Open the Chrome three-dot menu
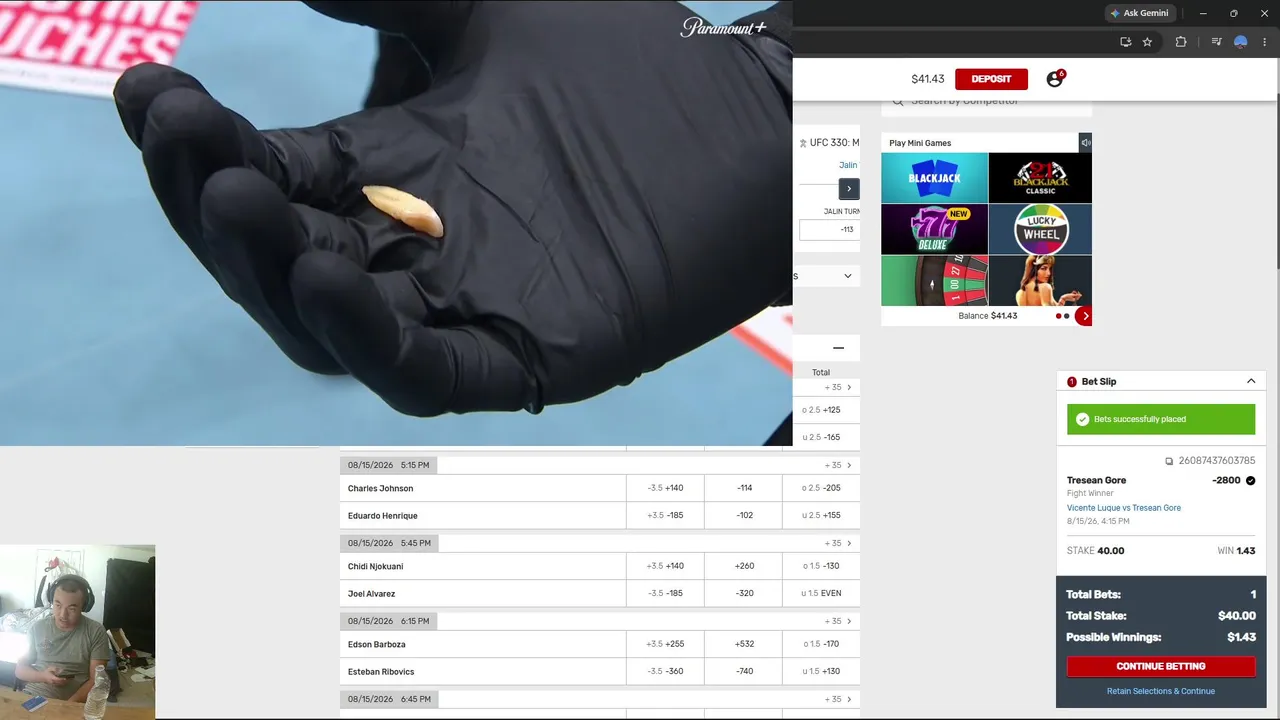The image size is (1280, 720). tap(1265, 42)
